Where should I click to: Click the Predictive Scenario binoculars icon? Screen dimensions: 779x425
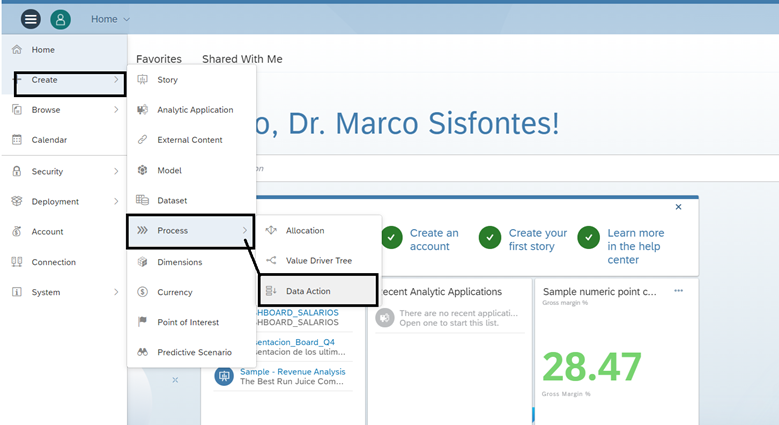pyautogui.click(x=143, y=352)
